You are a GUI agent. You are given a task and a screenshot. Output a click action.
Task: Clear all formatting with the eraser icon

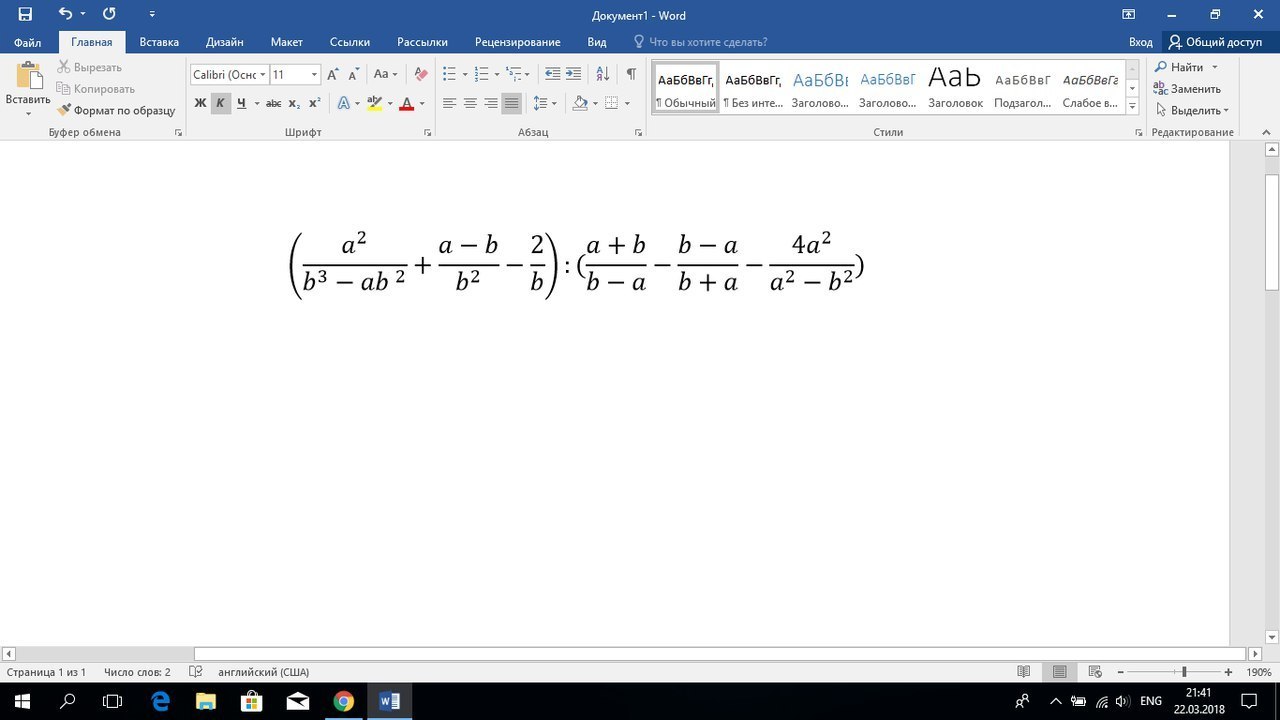[x=421, y=74]
